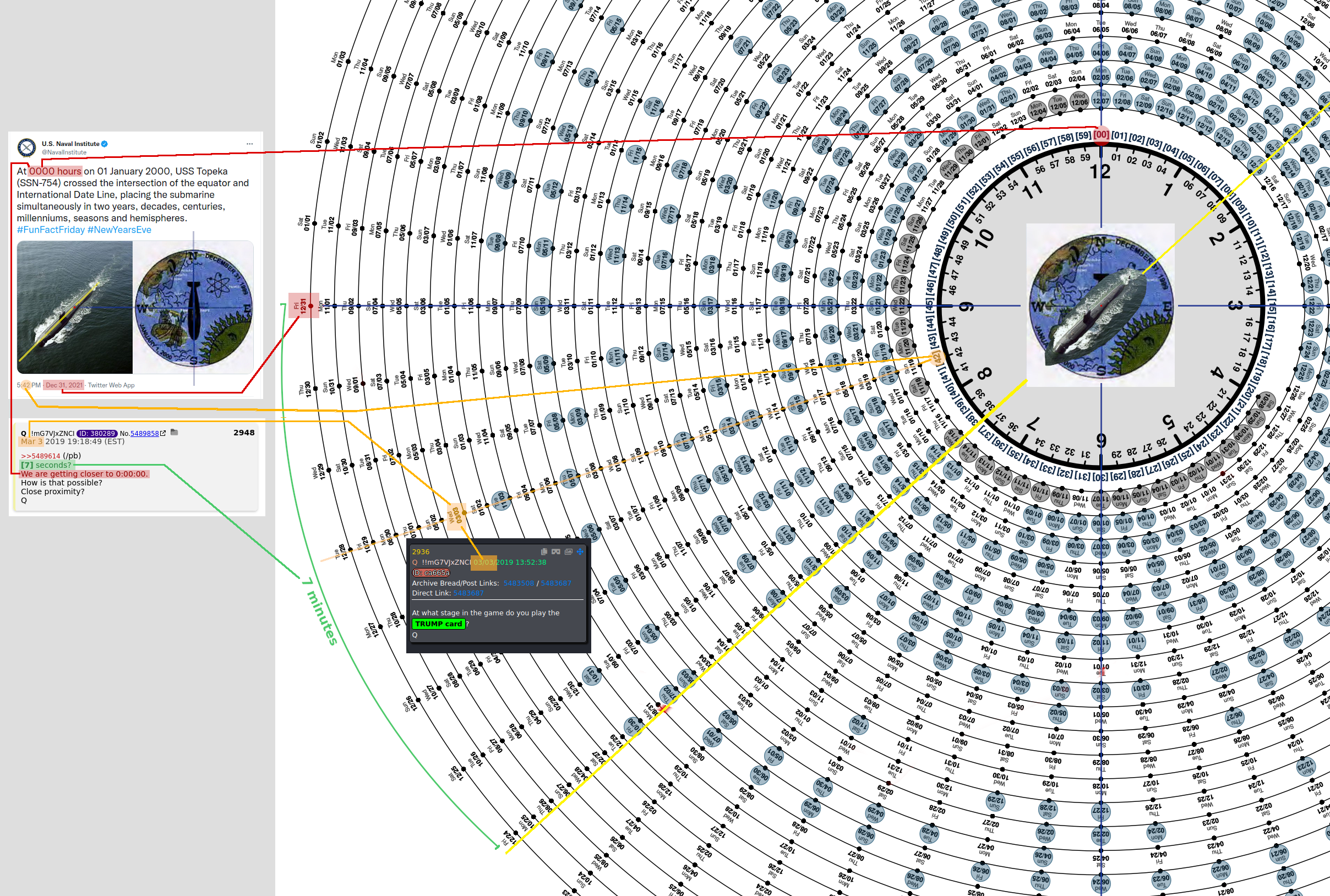Open the #FunFactFriday hashtag
The width and height of the screenshot is (1330, 896).
click(51, 230)
